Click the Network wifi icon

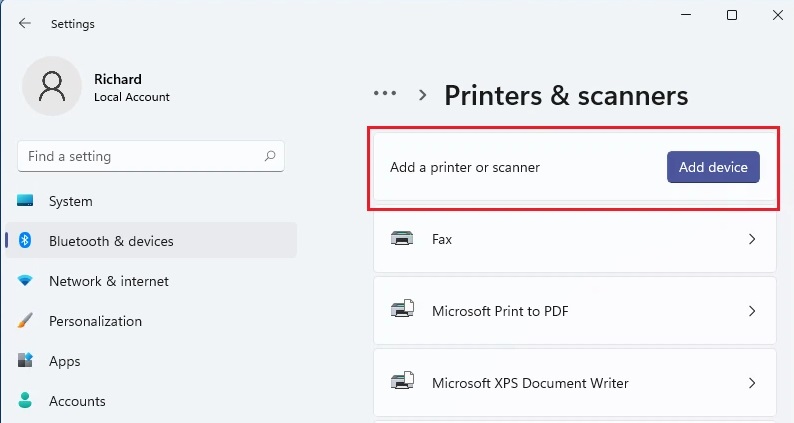[x=26, y=281]
